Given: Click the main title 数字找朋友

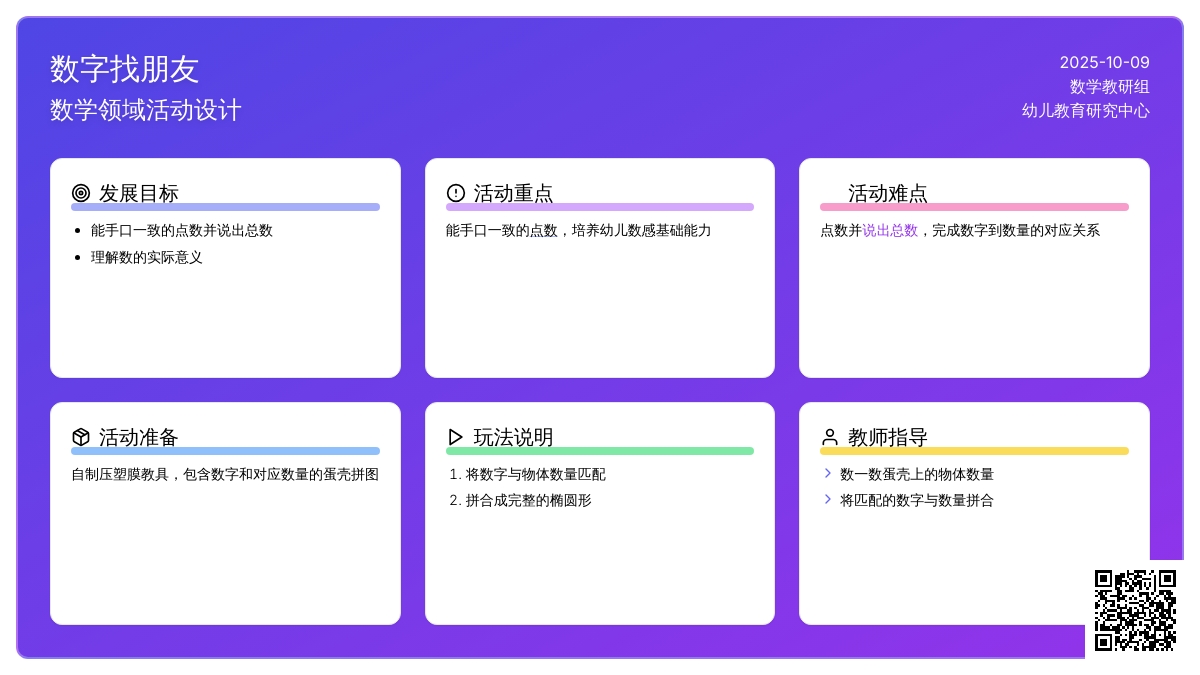Looking at the screenshot, I should click(125, 69).
